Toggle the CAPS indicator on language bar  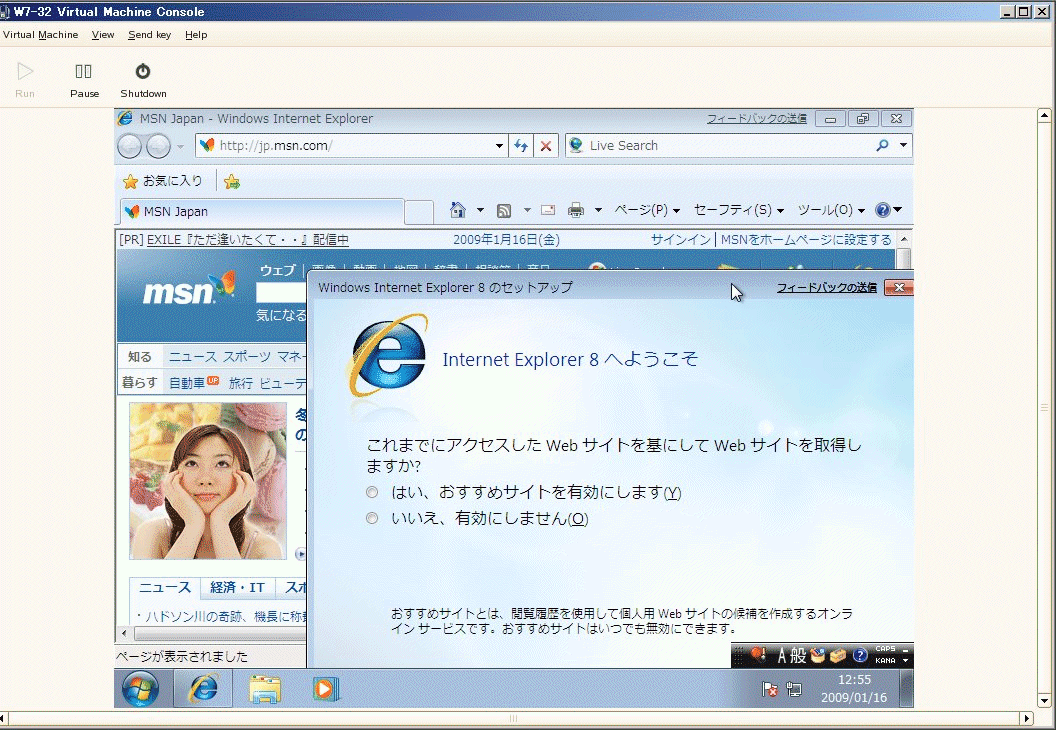coord(885,649)
